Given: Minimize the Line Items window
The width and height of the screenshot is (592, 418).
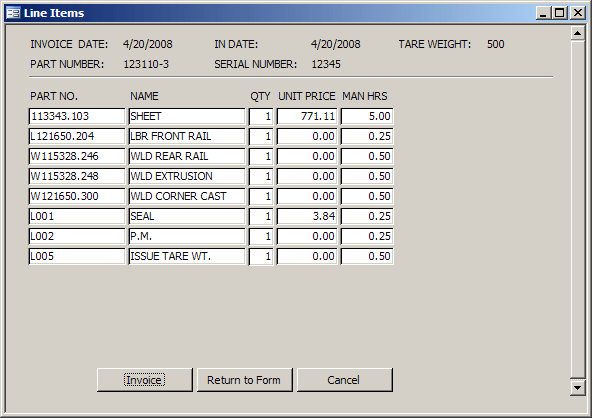Looking at the screenshot, I should click(x=544, y=13).
